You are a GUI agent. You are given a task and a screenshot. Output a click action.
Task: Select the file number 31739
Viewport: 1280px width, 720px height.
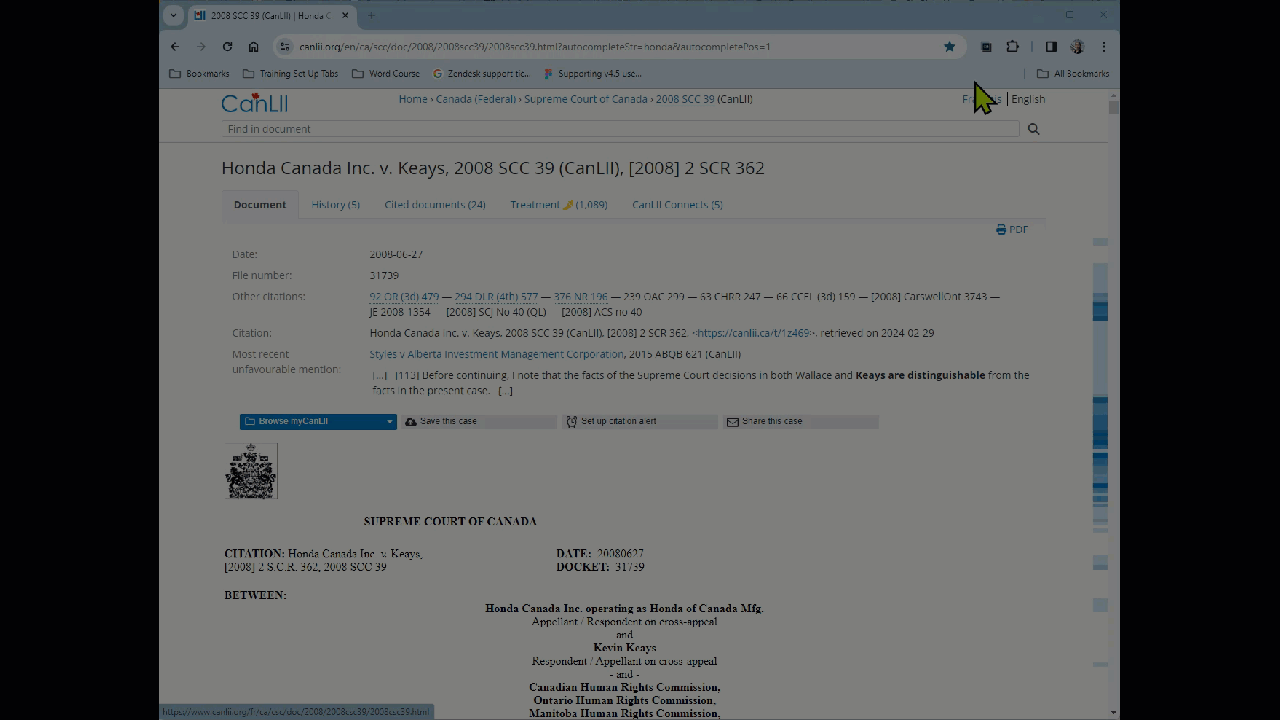[x=384, y=275]
